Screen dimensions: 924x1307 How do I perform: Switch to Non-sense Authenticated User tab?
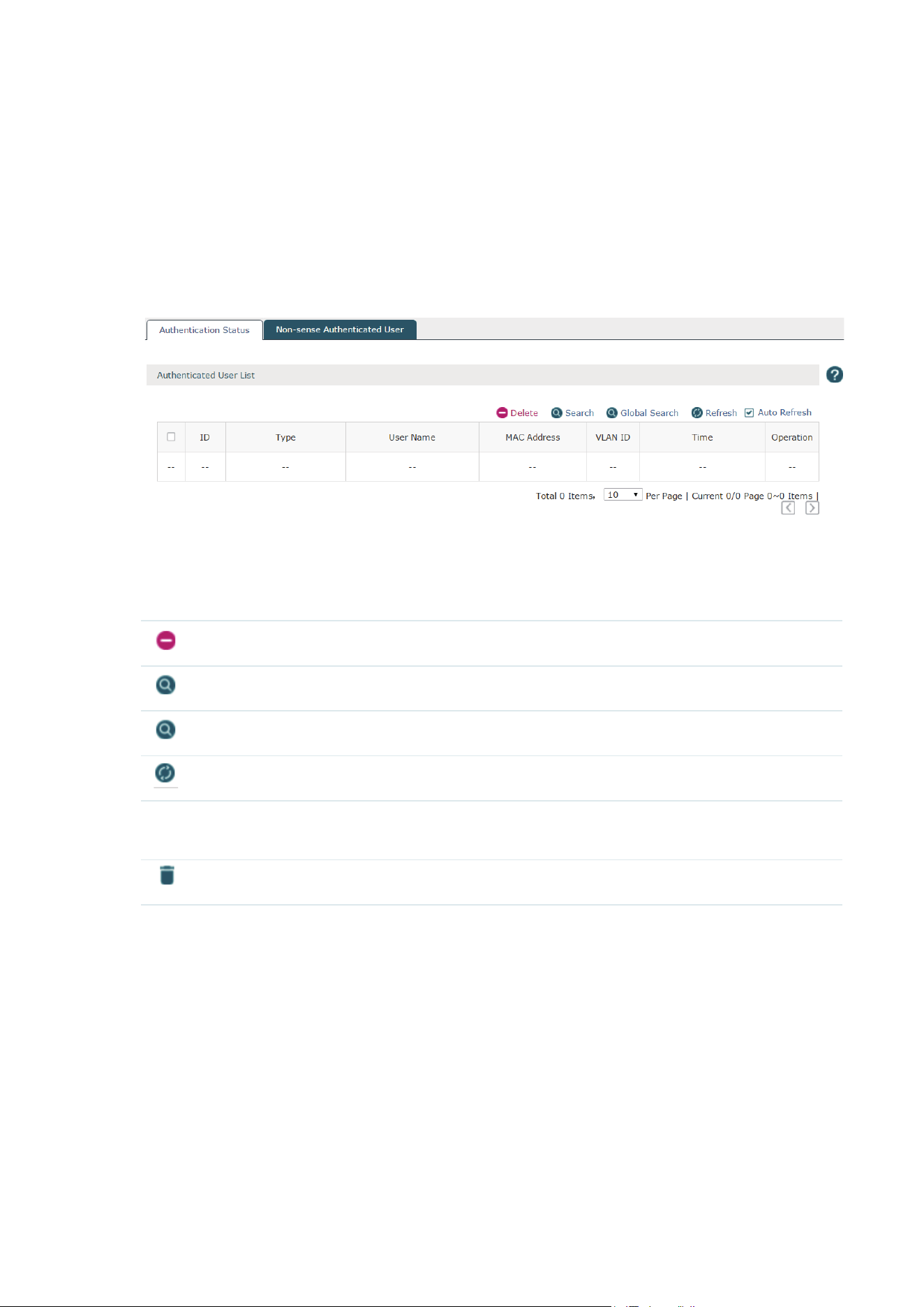click(x=340, y=330)
